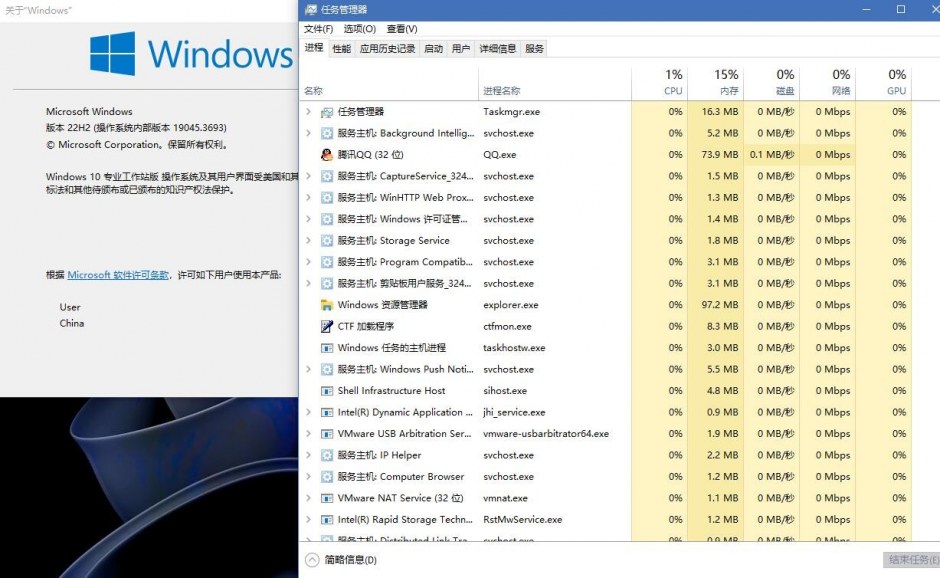Click gear icon of IP Helper host
This screenshot has width=940, height=578.
point(327,455)
